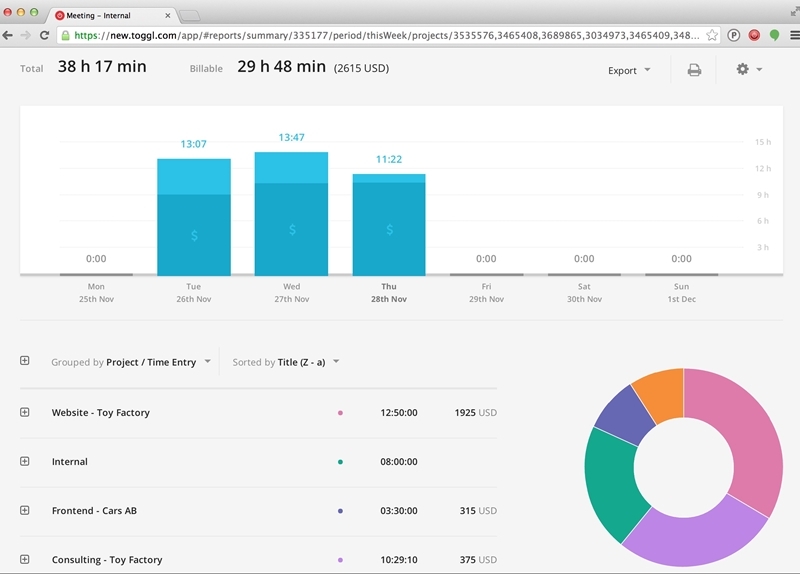Click the 375 USD amount
Viewport: 800px width, 574px height.
[478, 559]
